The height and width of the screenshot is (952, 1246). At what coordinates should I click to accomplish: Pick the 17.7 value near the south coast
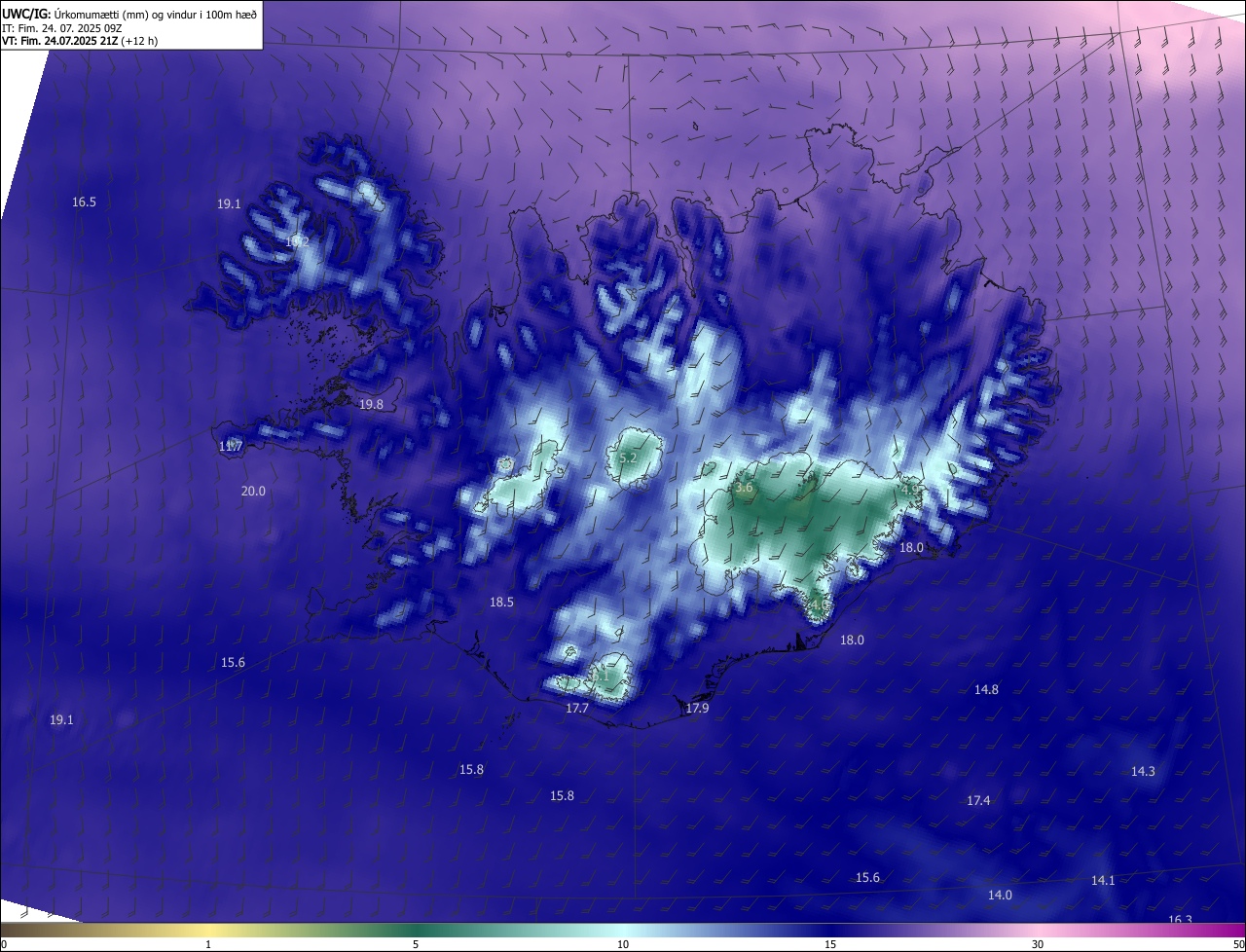coord(577,709)
